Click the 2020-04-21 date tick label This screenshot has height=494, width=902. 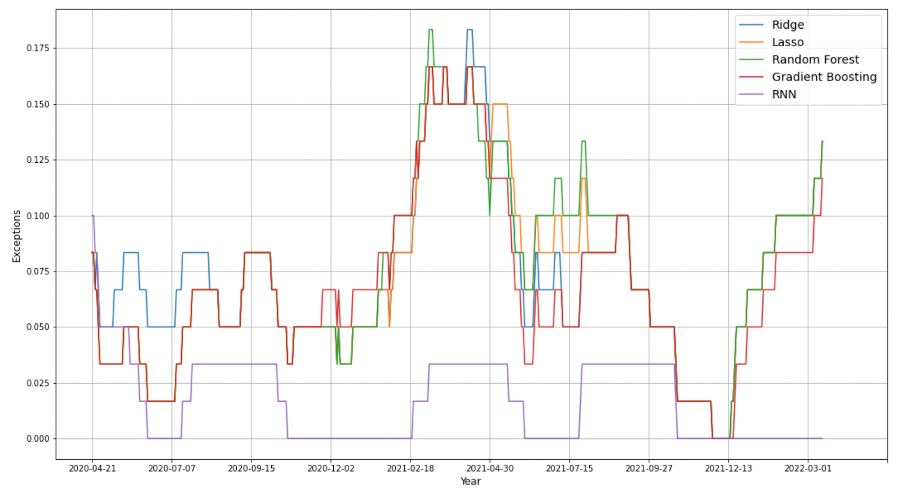pyautogui.click(x=92, y=469)
